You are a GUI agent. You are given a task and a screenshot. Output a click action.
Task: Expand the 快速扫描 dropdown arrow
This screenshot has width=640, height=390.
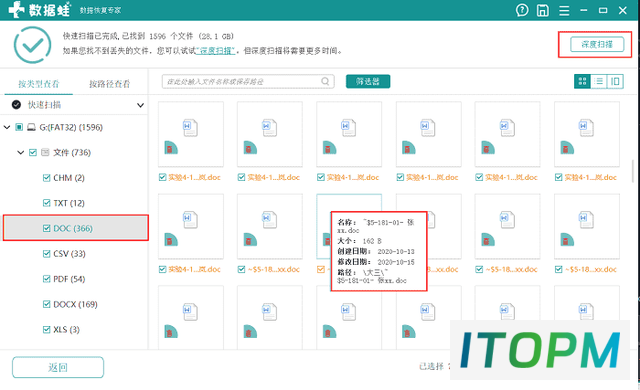pos(140,105)
